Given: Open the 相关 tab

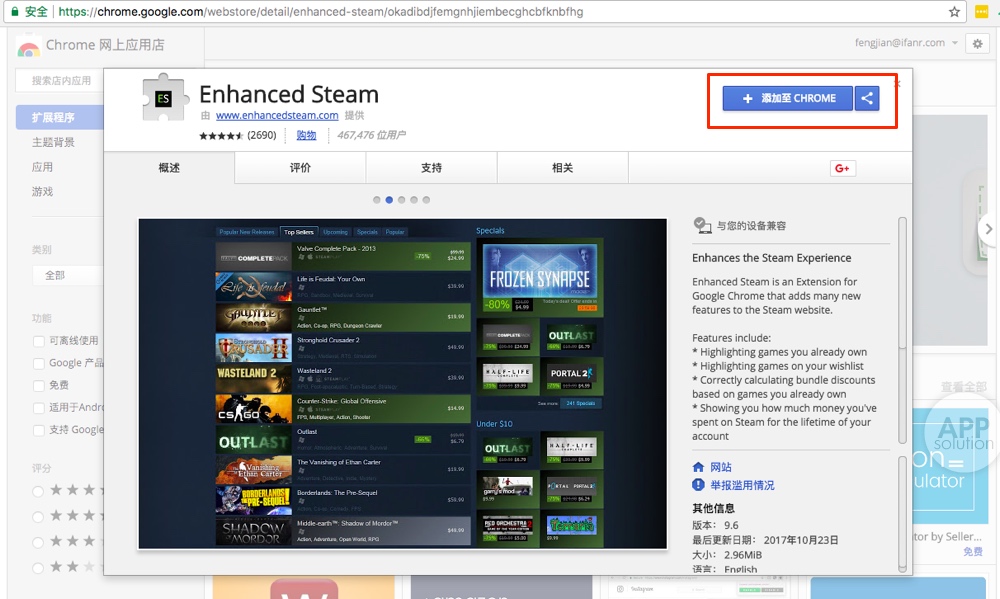Looking at the screenshot, I should coord(563,168).
